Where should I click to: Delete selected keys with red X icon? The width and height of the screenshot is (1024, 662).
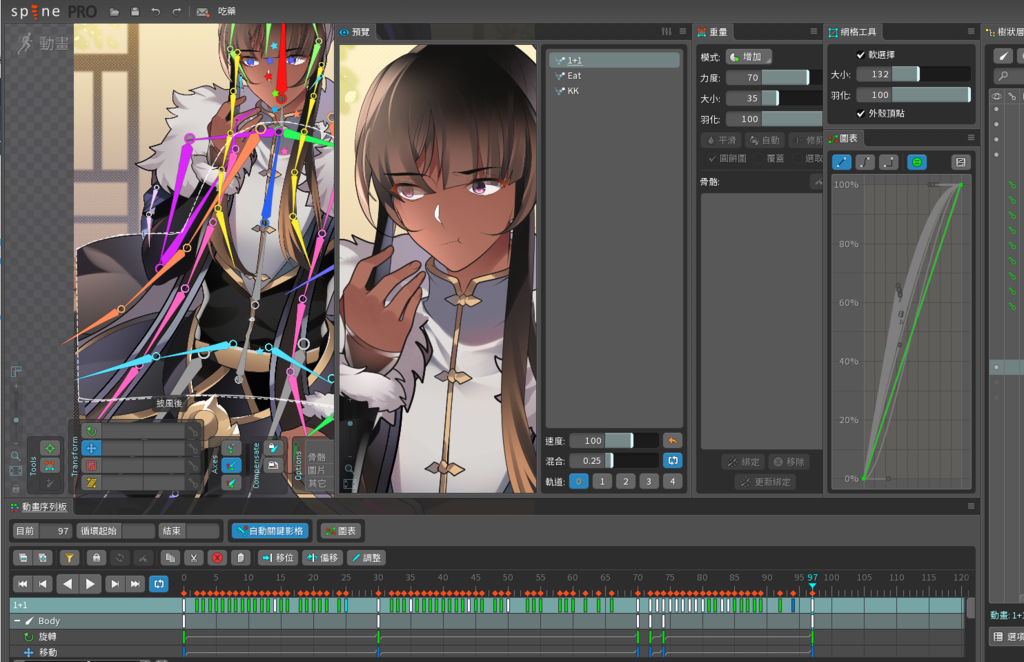tap(217, 558)
